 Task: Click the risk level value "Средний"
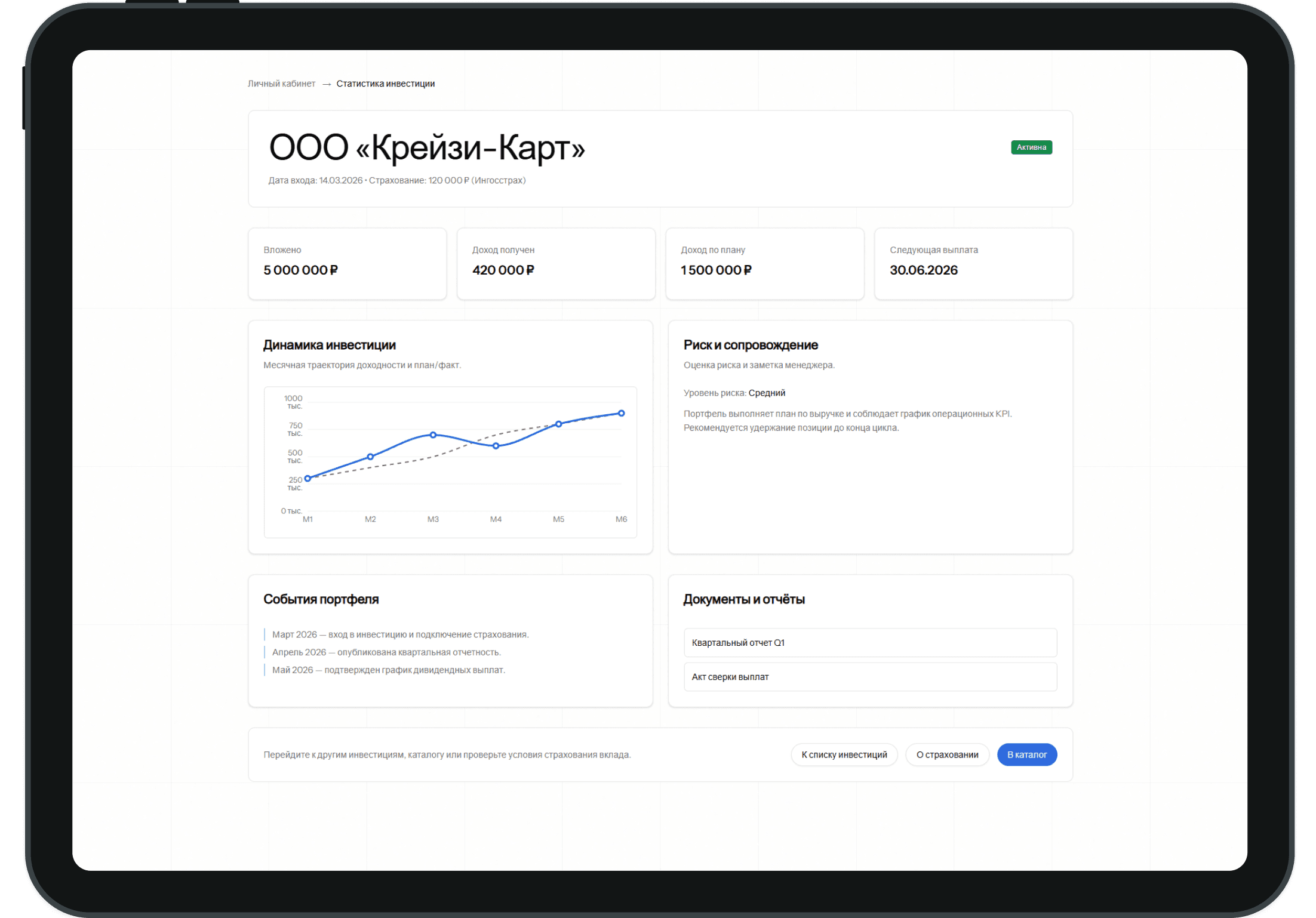[x=768, y=393]
